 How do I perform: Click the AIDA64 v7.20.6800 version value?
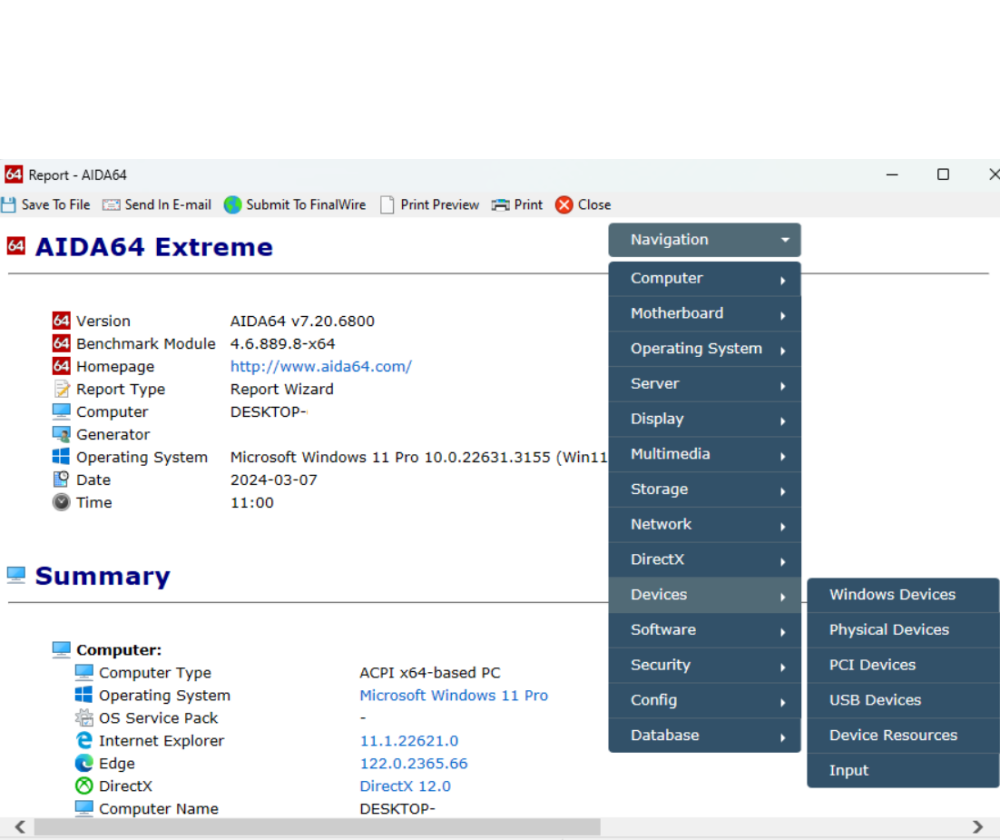(302, 321)
